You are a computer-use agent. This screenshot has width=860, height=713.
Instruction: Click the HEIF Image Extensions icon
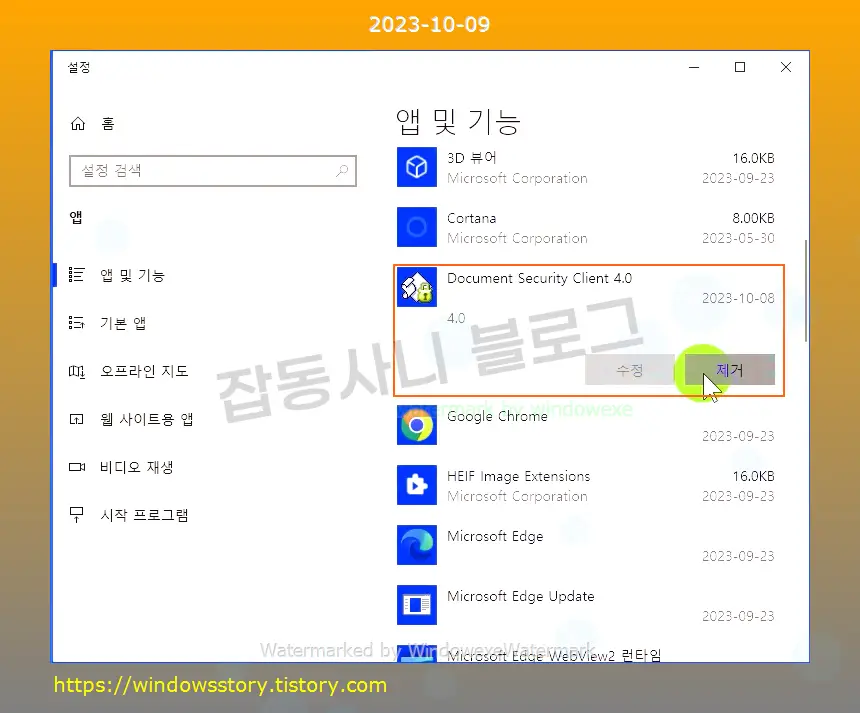point(417,485)
